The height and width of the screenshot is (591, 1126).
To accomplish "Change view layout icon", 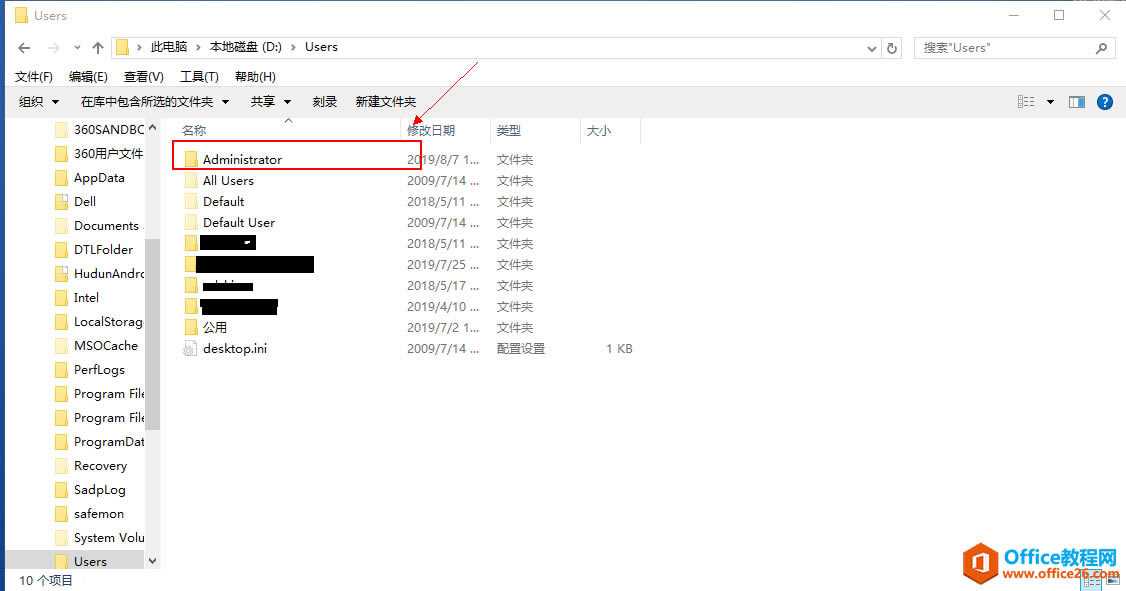I will point(1026,102).
